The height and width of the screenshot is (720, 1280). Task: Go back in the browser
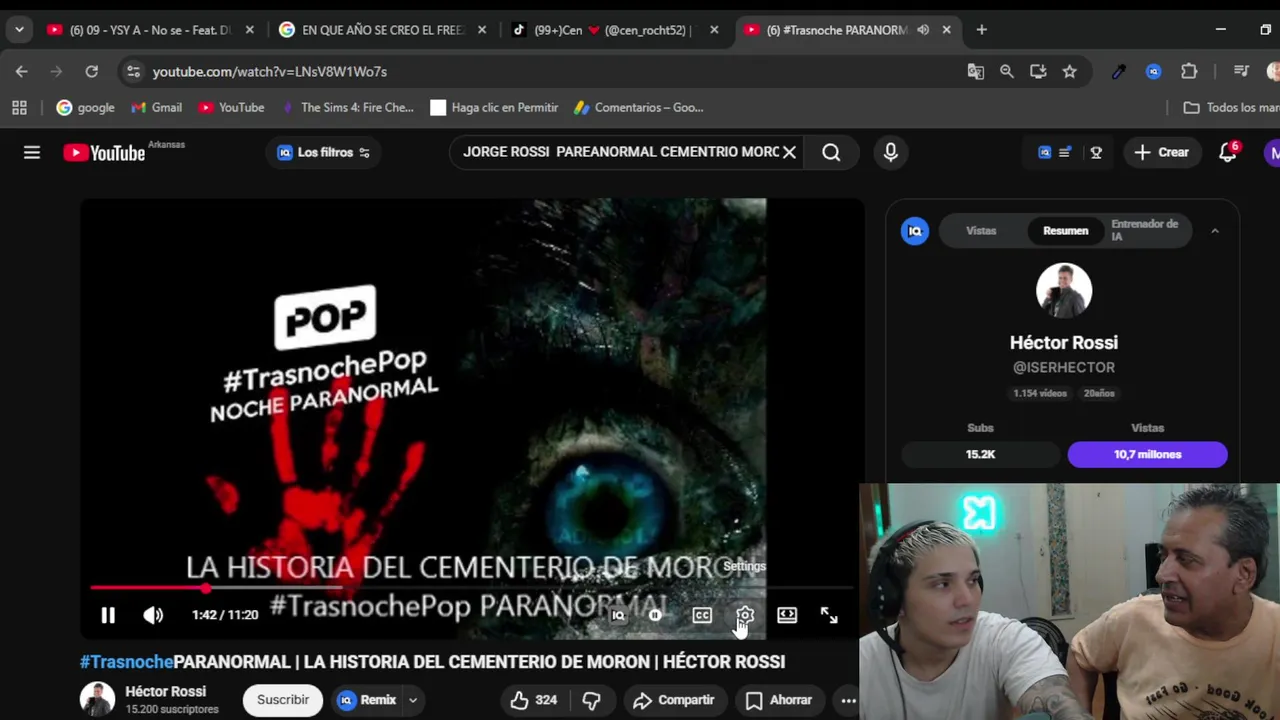pyautogui.click(x=22, y=71)
